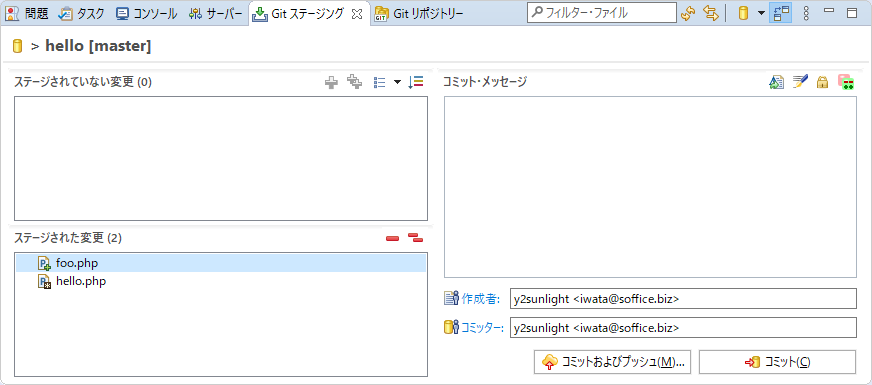Toggle the sort by state icon

[415, 82]
